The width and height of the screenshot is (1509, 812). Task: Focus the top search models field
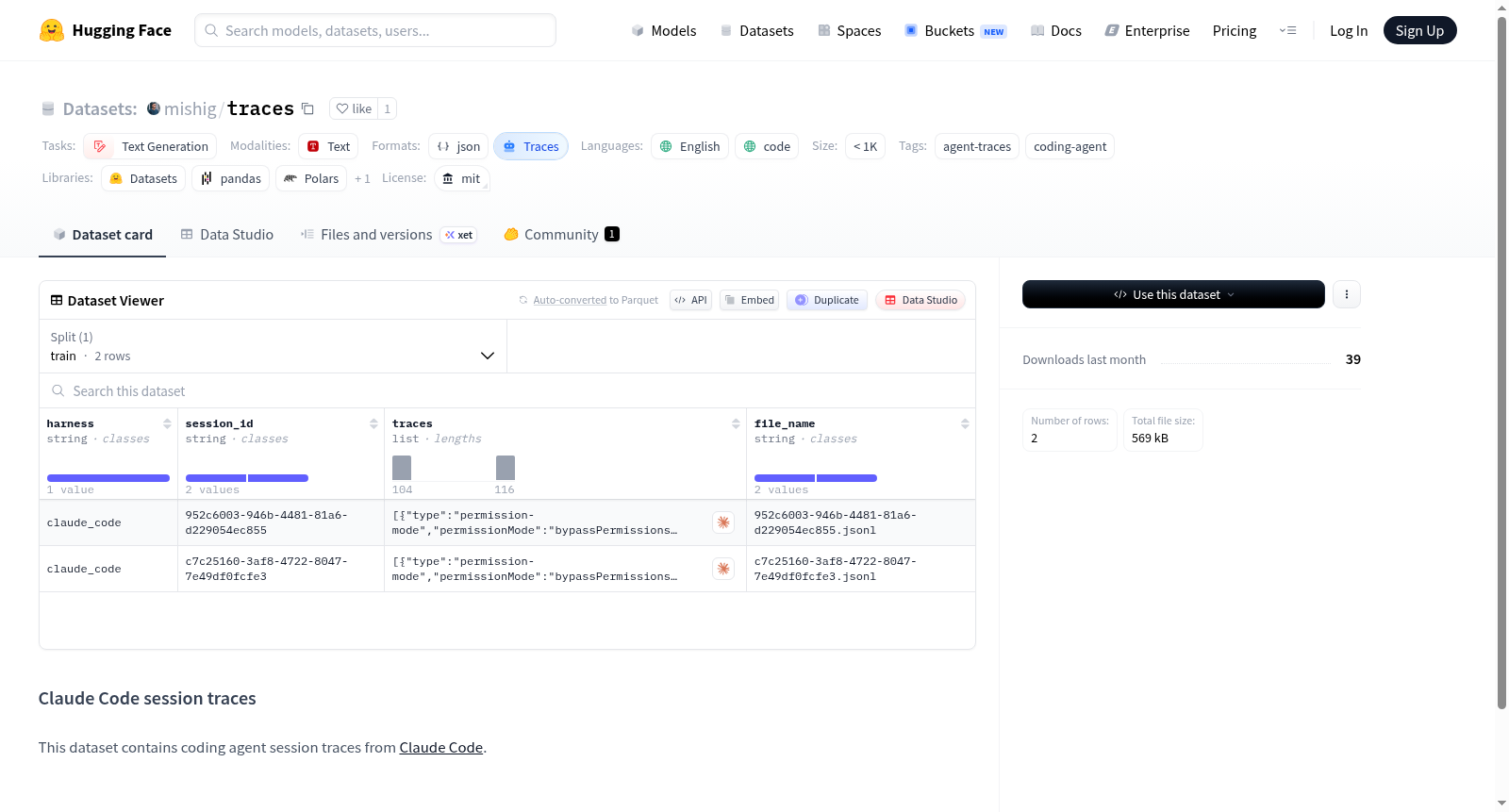click(375, 30)
